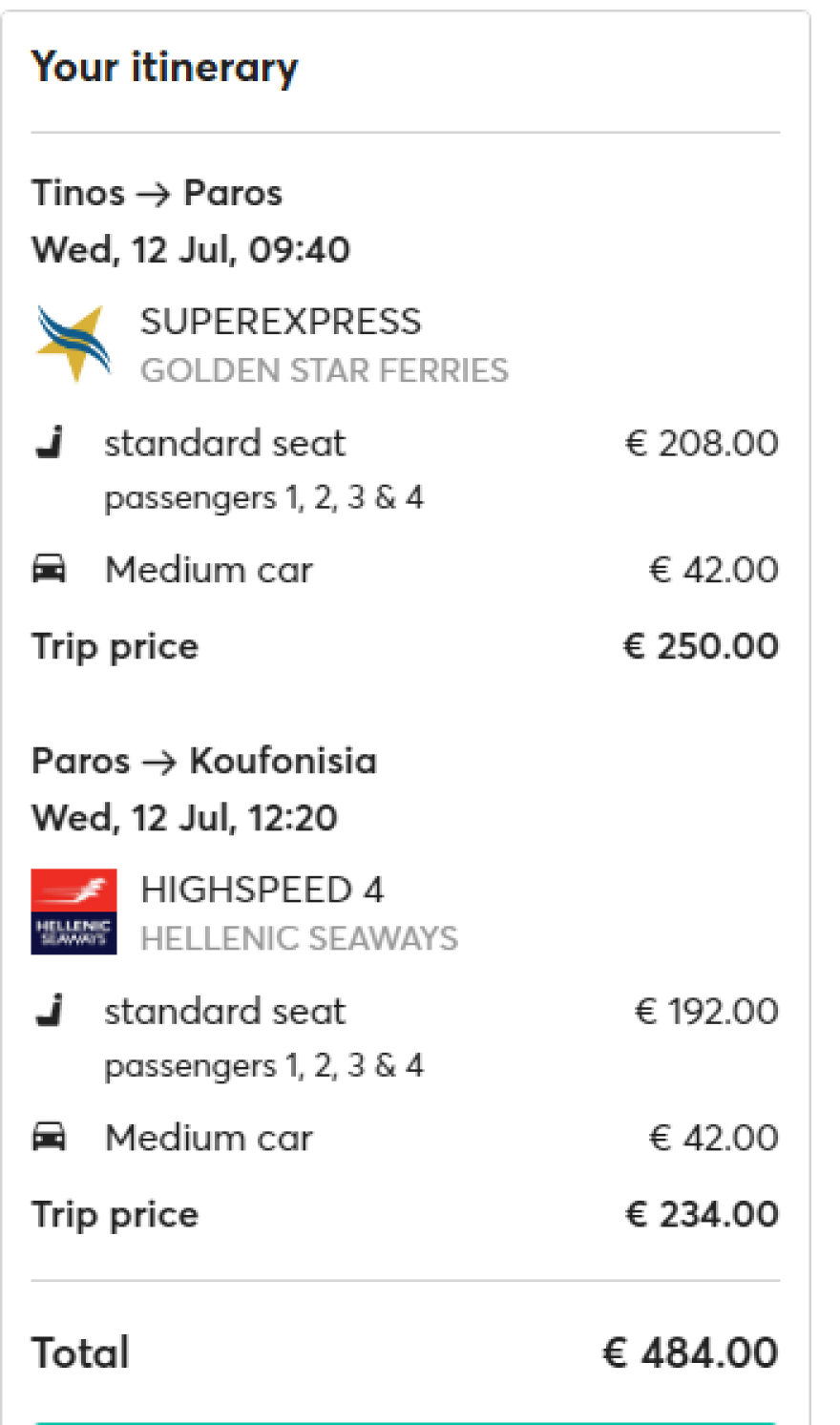Click the Wed, 12 Jul, 12:20 departure

(x=184, y=818)
